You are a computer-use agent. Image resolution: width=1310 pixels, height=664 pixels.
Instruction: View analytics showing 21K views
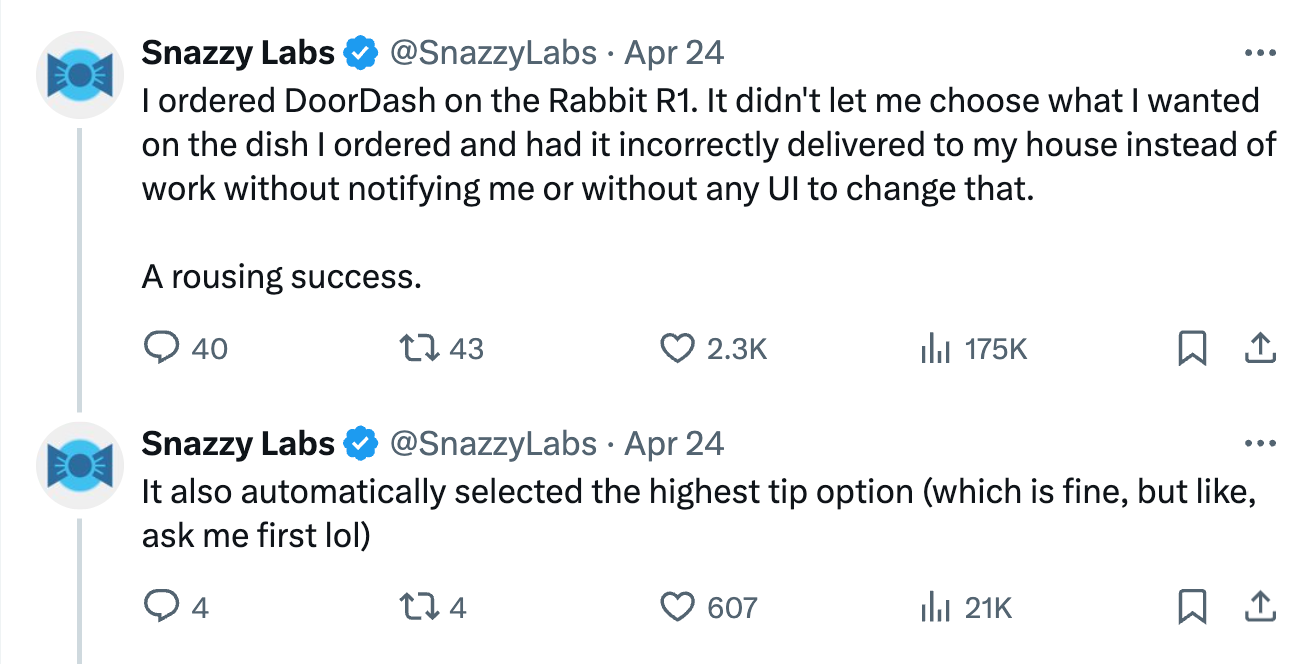click(x=966, y=606)
